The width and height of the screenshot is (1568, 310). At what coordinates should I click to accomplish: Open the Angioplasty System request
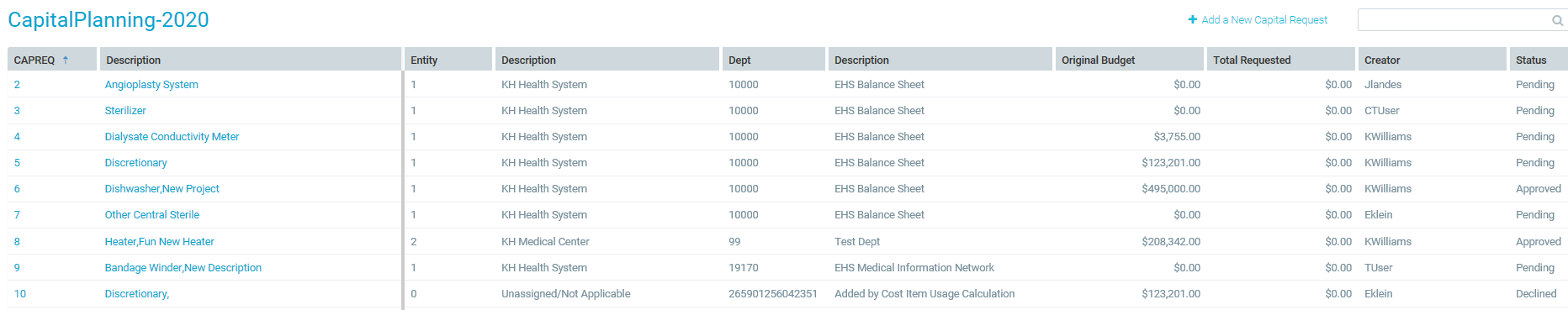coord(151,84)
